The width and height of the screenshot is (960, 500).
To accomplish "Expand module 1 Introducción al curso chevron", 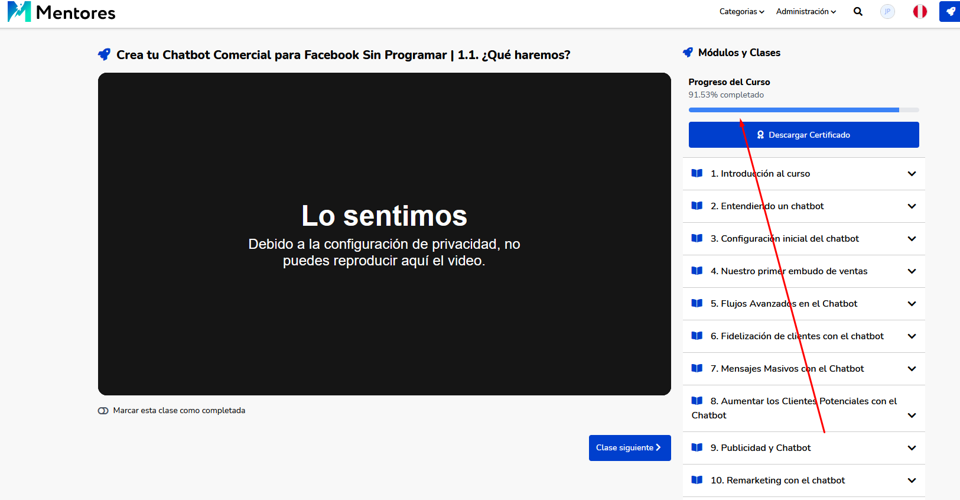I will click(x=912, y=174).
